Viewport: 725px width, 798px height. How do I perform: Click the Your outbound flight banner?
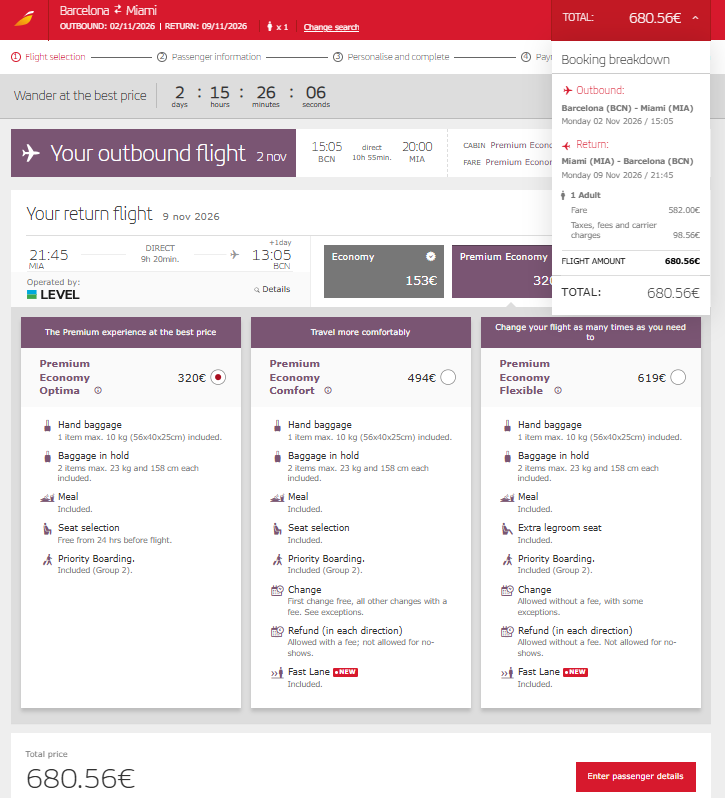pos(153,153)
